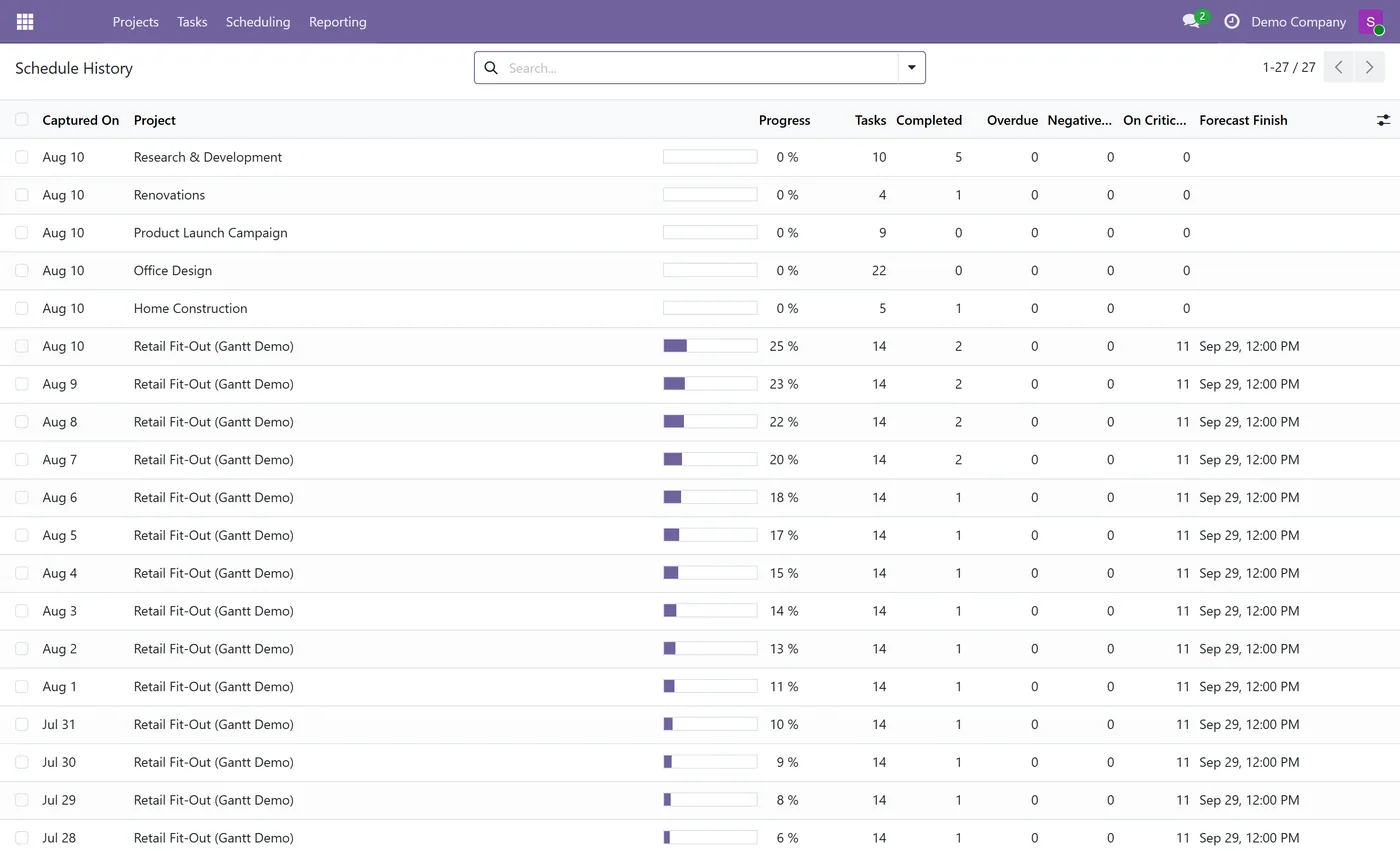The height and width of the screenshot is (851, 1400).
Task: Open the activities clock icon
Action: click(1232, 21)
